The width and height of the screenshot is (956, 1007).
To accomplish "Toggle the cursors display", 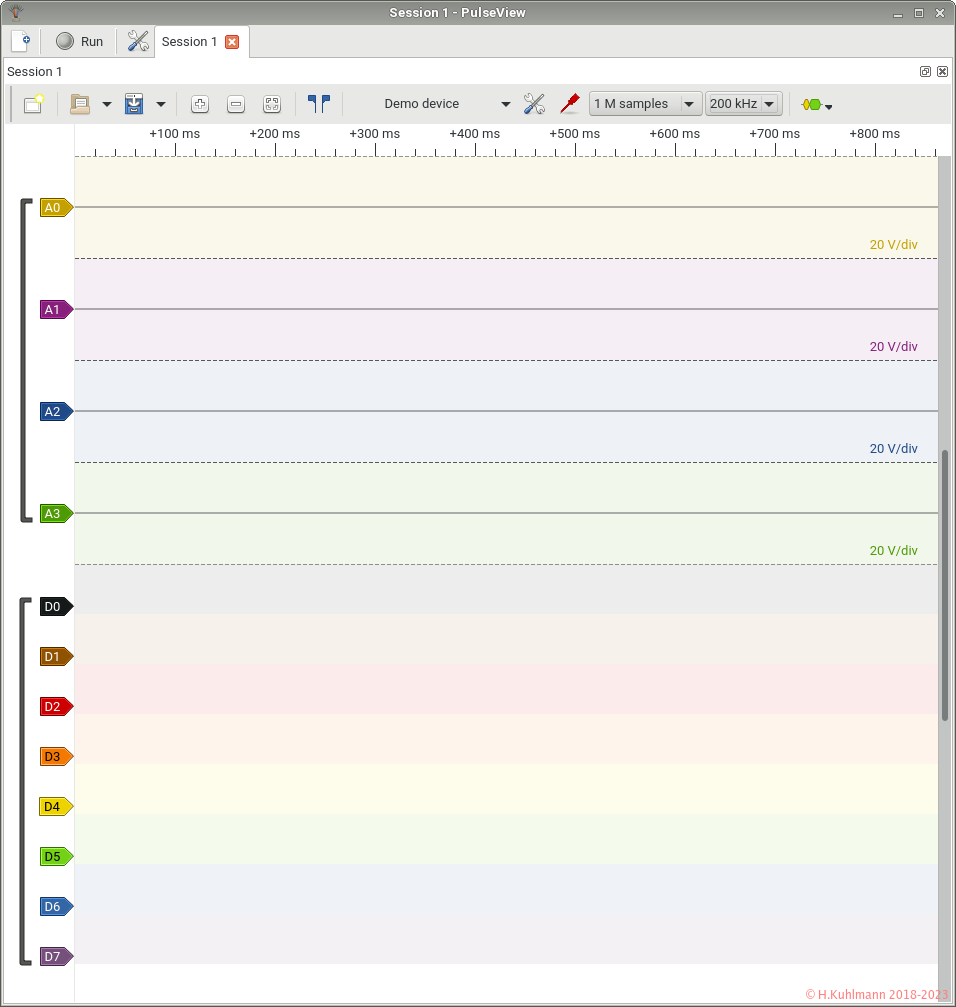I will 319,104.
